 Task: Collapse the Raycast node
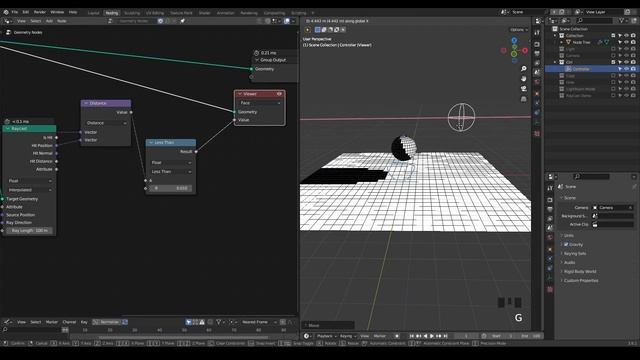pos(7,129)
